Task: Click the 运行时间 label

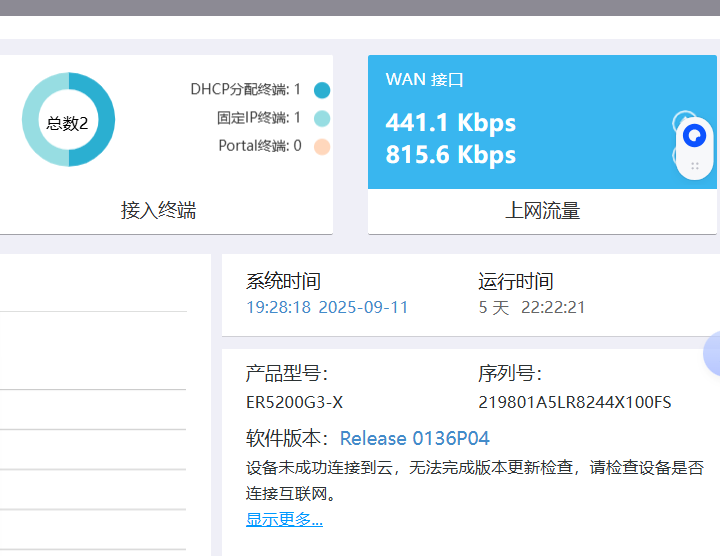Action: [x=516, y=281]
